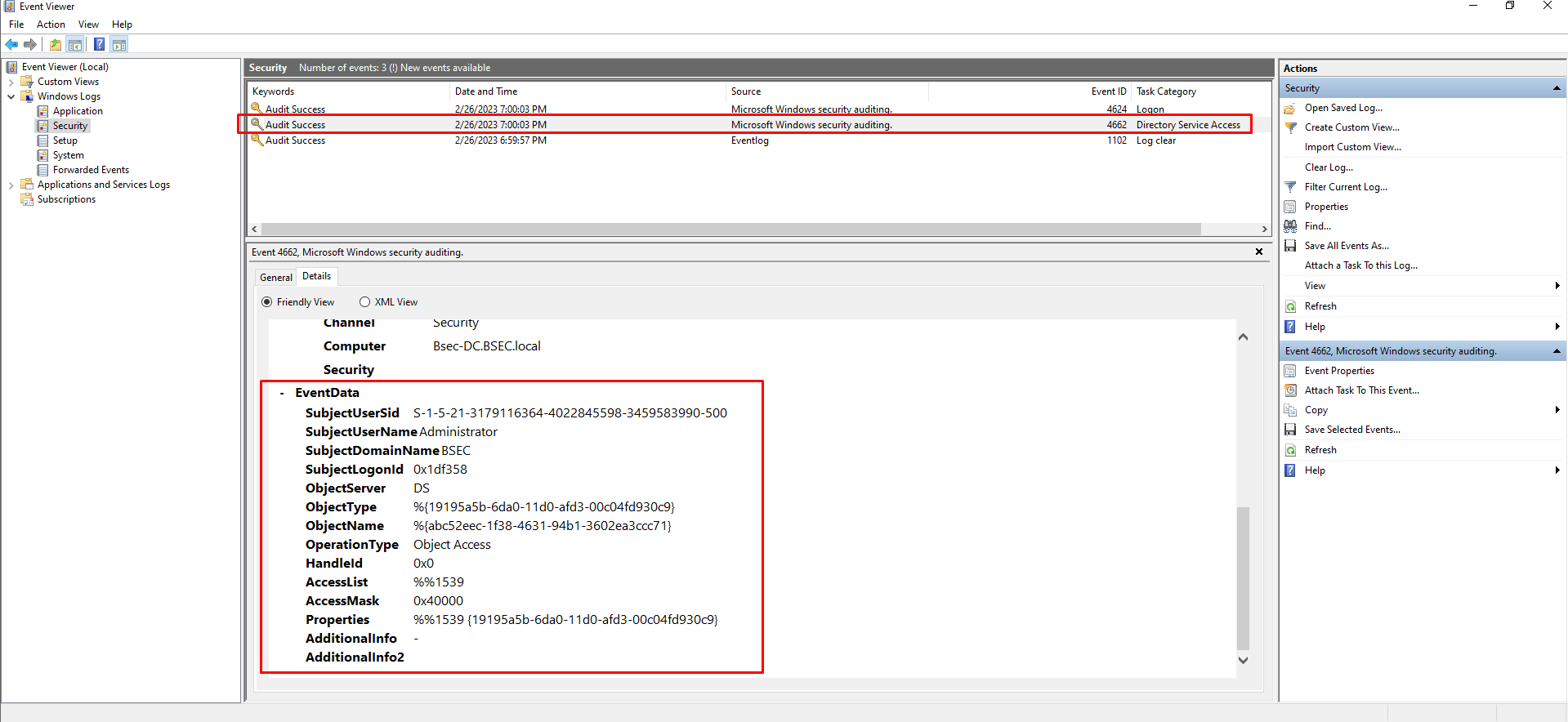Switch to the General tab
The width and height of the screenshot is (1568, 722).
tap(275, 278)
